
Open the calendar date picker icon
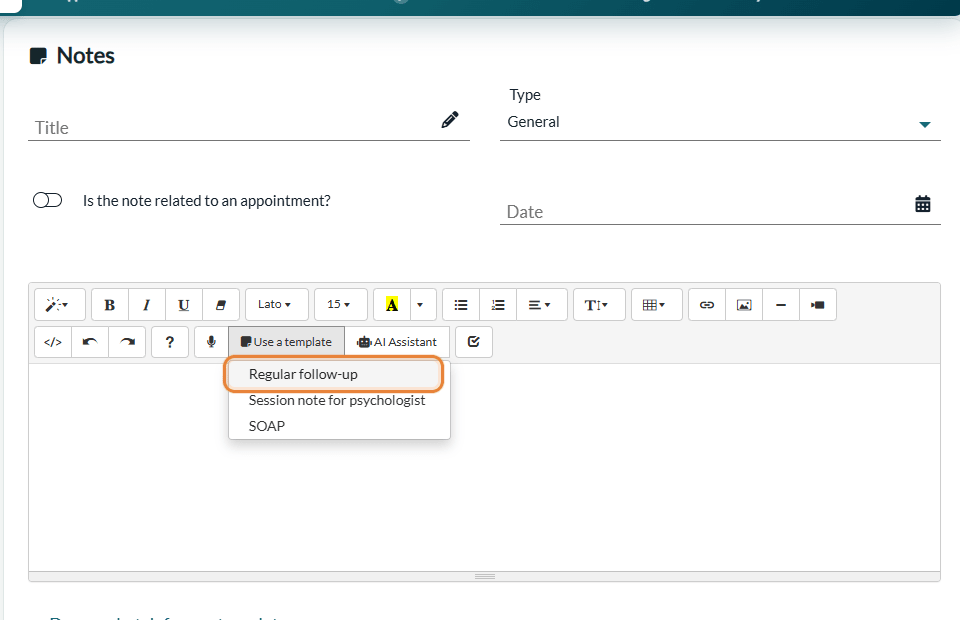pyautogui.click(x=923, y=204)
